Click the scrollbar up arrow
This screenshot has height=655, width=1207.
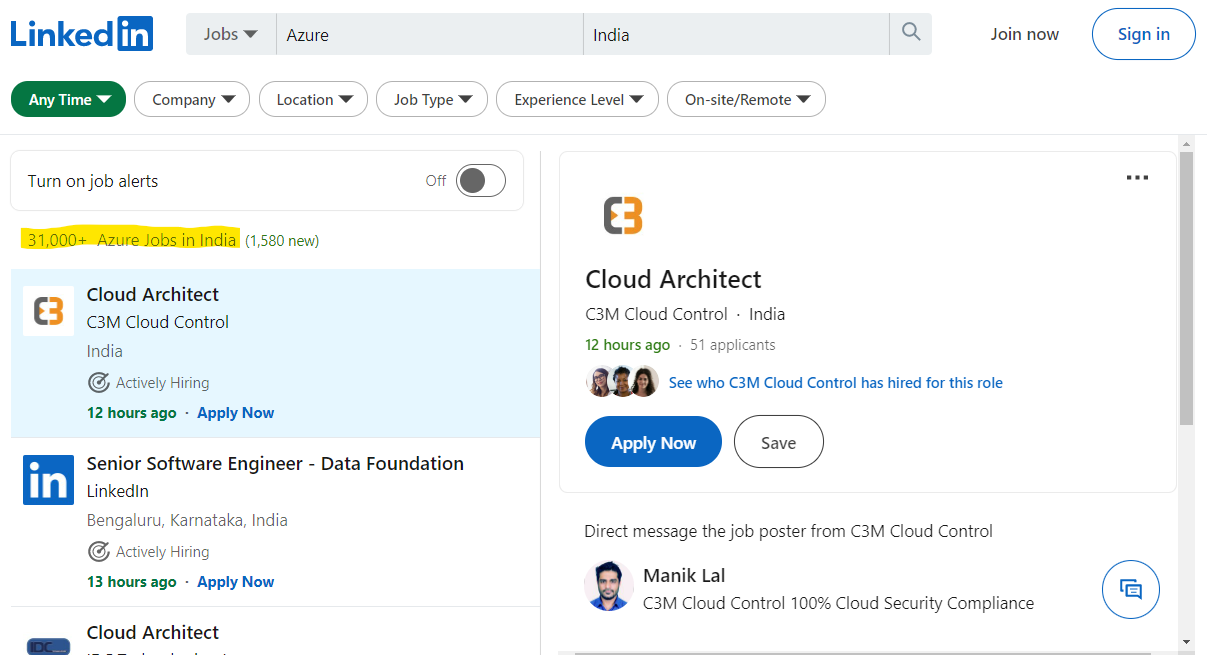[1186, 143]
